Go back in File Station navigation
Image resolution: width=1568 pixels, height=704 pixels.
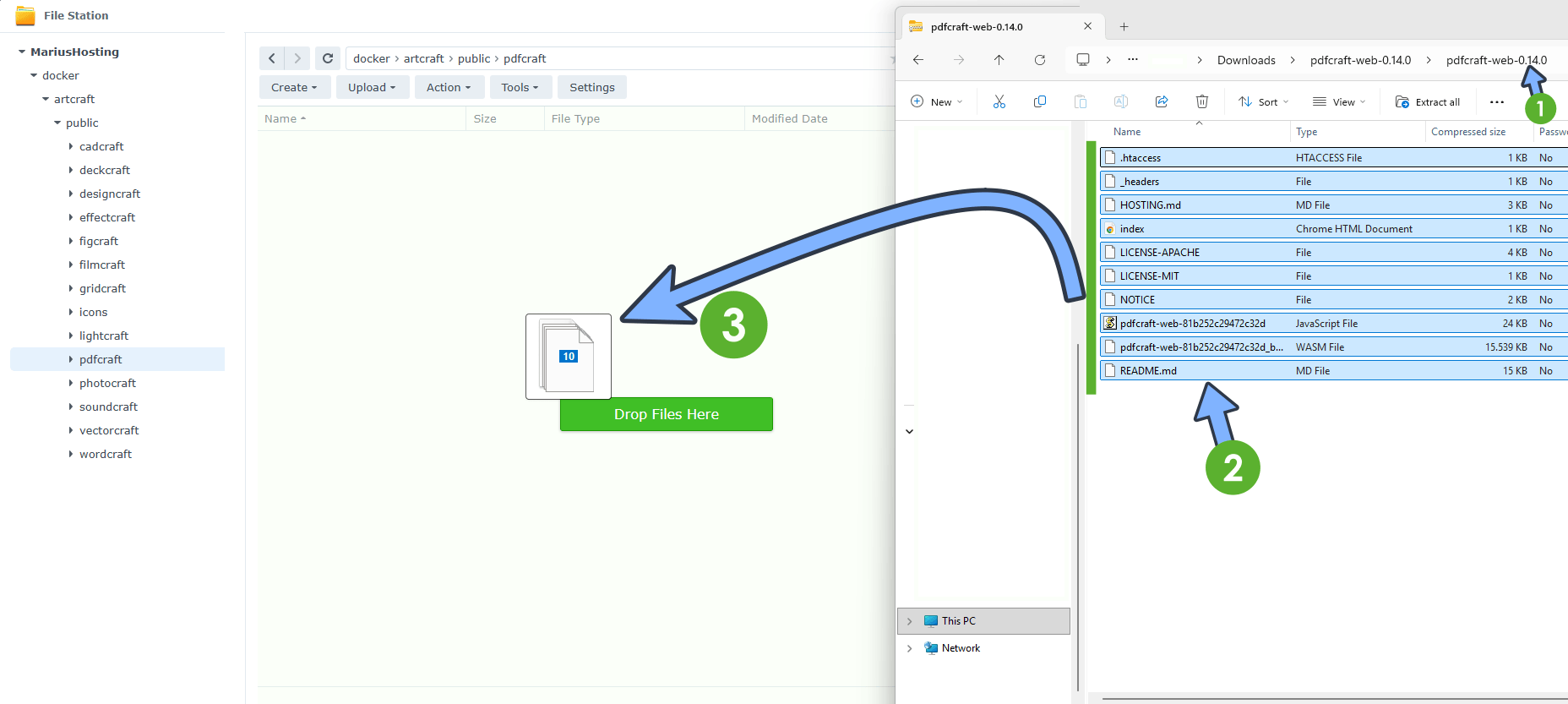click(271, 58)
